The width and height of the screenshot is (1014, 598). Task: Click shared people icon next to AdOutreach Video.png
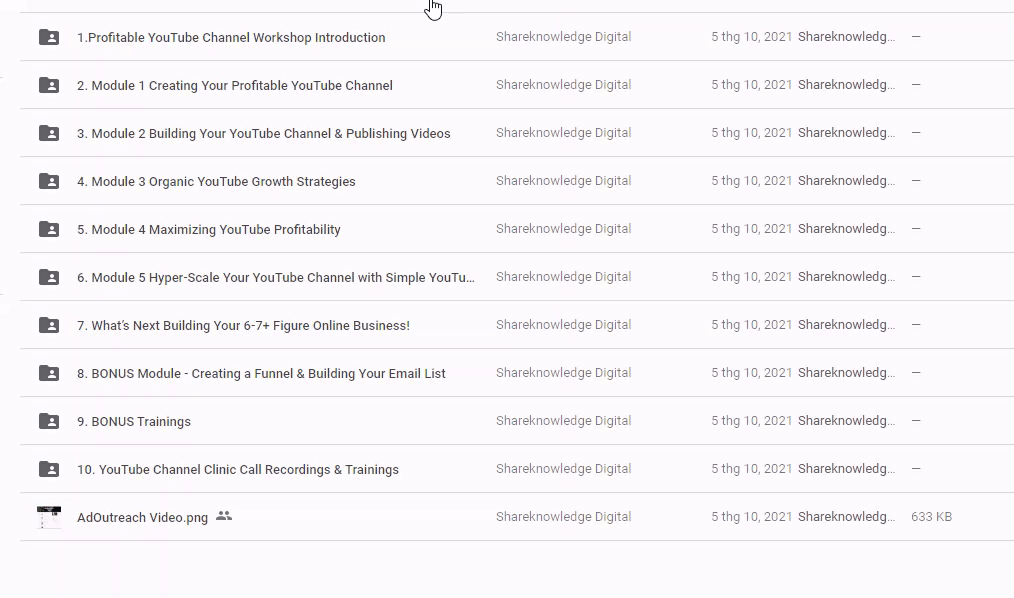tap(224, 517)
